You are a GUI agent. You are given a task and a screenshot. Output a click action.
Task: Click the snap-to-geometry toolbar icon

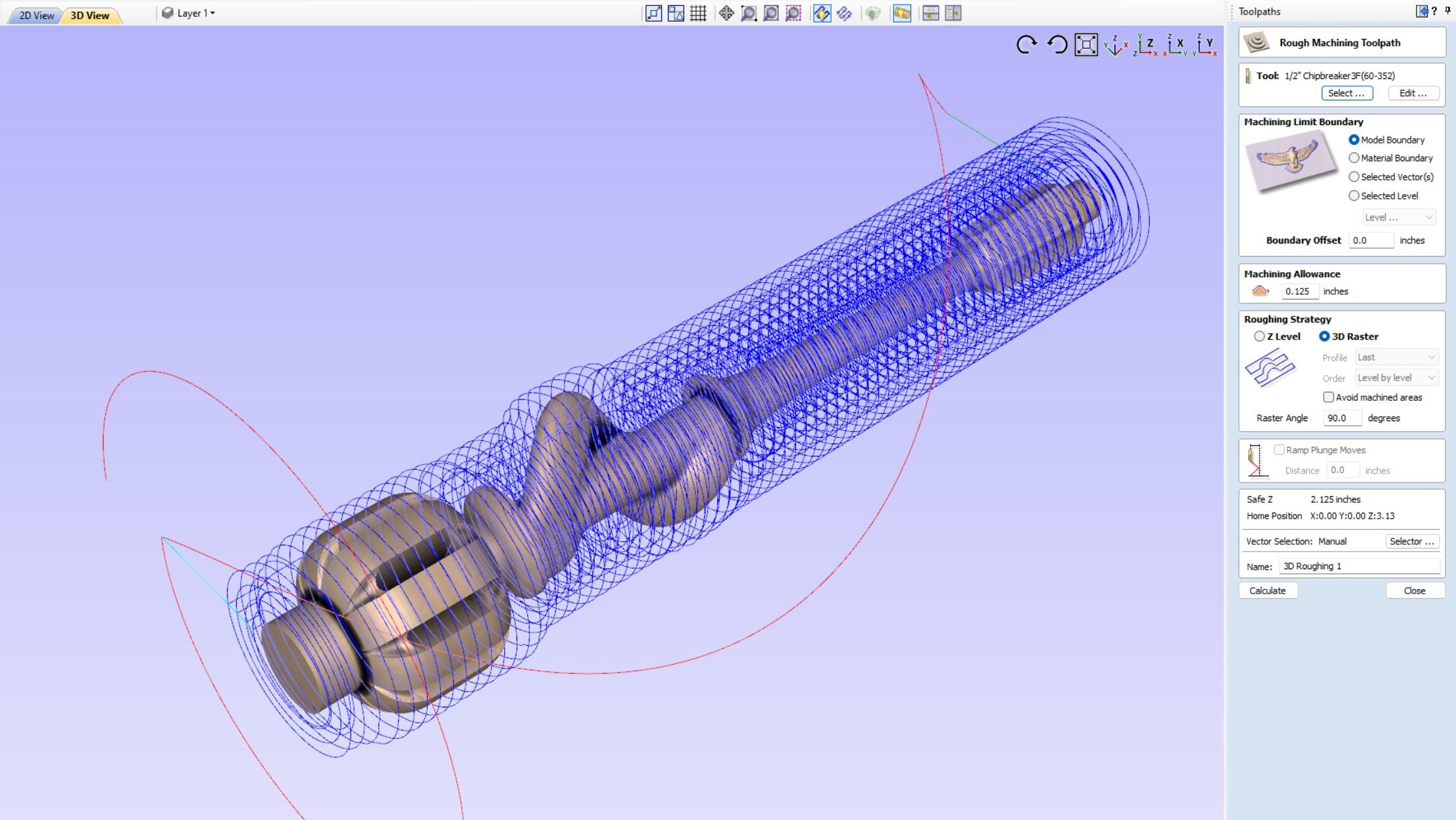[x=653, y=13]
